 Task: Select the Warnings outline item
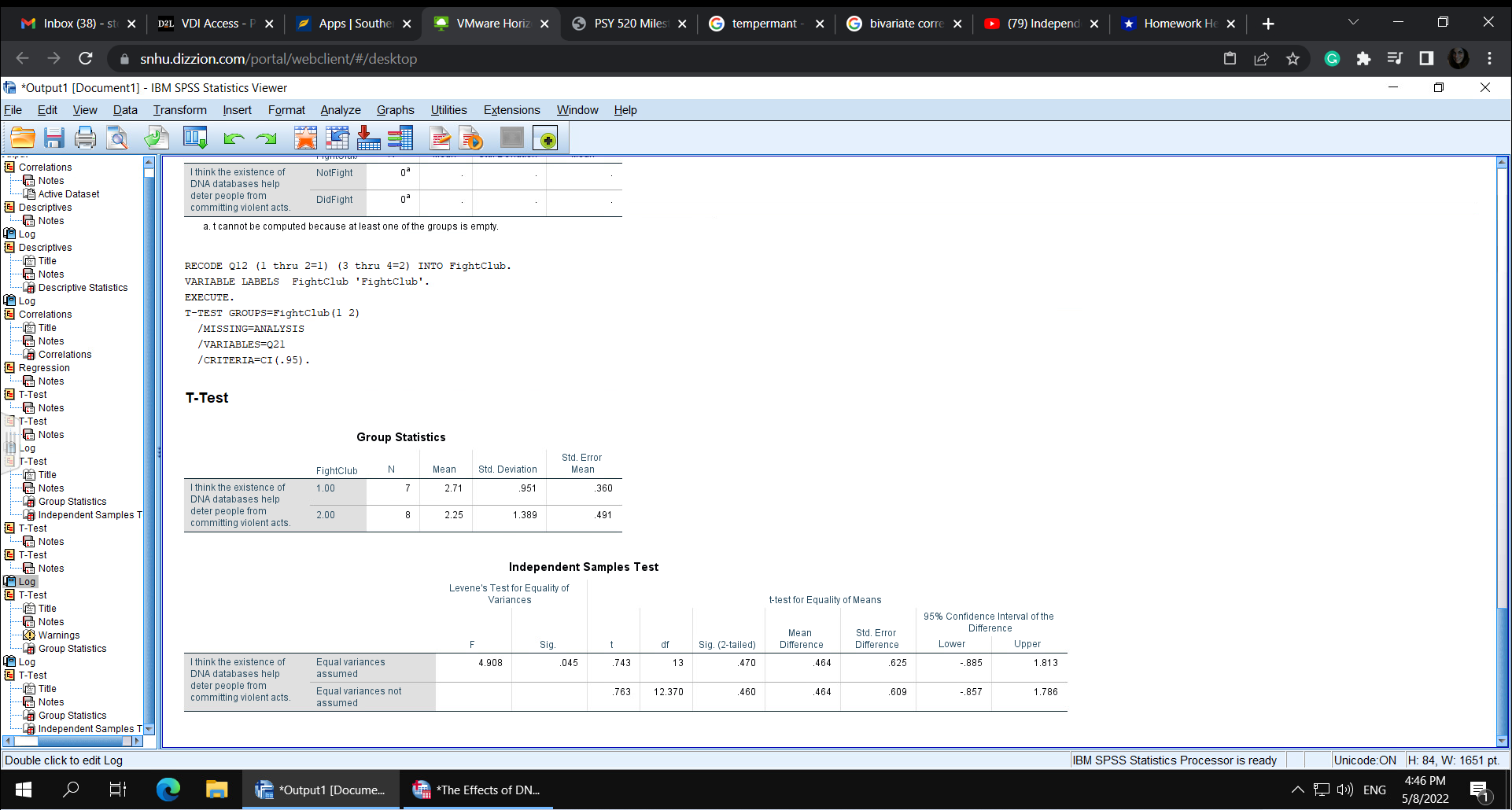click(59, 635)
